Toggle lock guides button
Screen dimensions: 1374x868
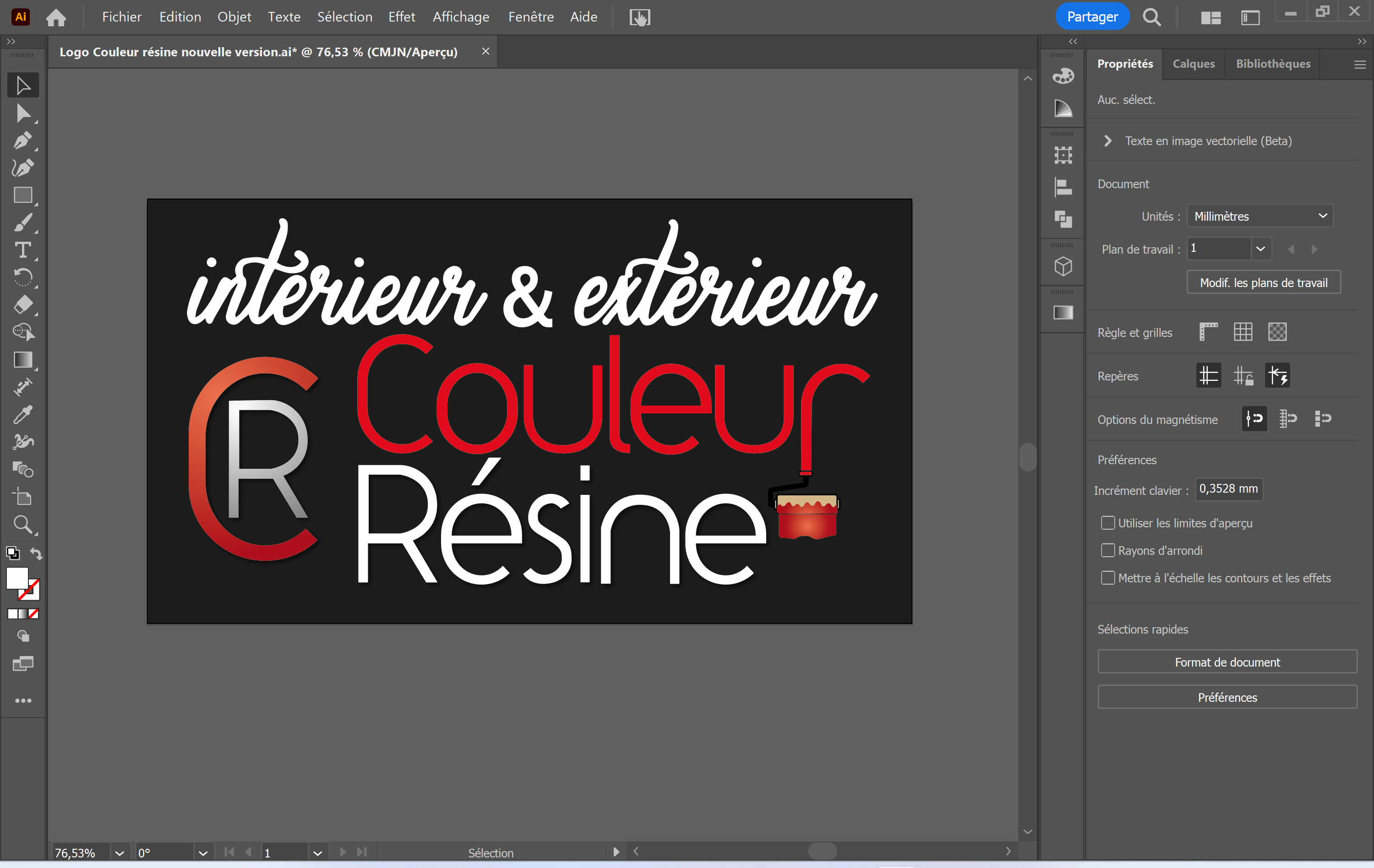1243,375
